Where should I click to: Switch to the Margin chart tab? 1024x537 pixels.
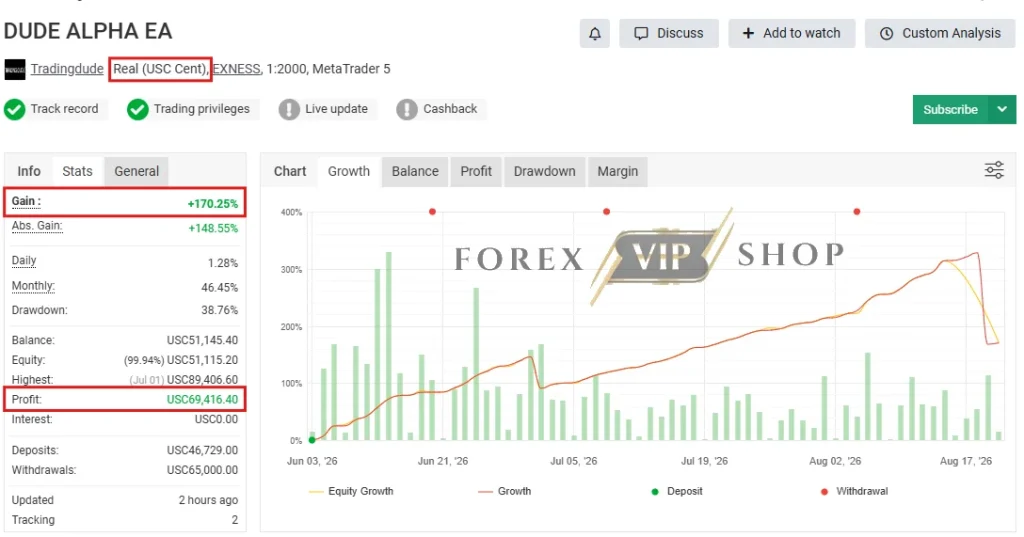(617, 171)
